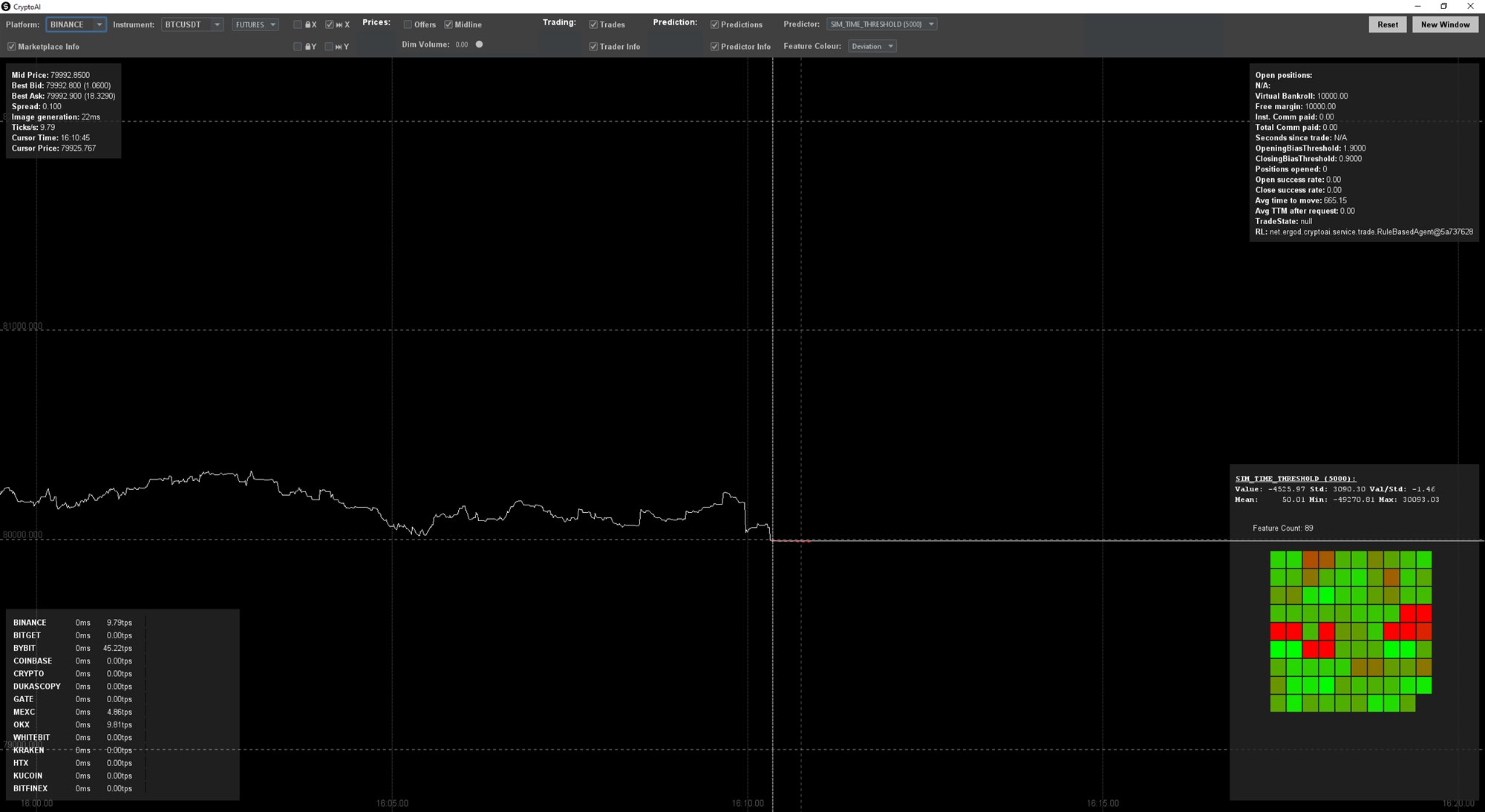This screenshot has width=1485, height=812.
Task: Click the Reset button
Action: click(x=1387, y=24)
